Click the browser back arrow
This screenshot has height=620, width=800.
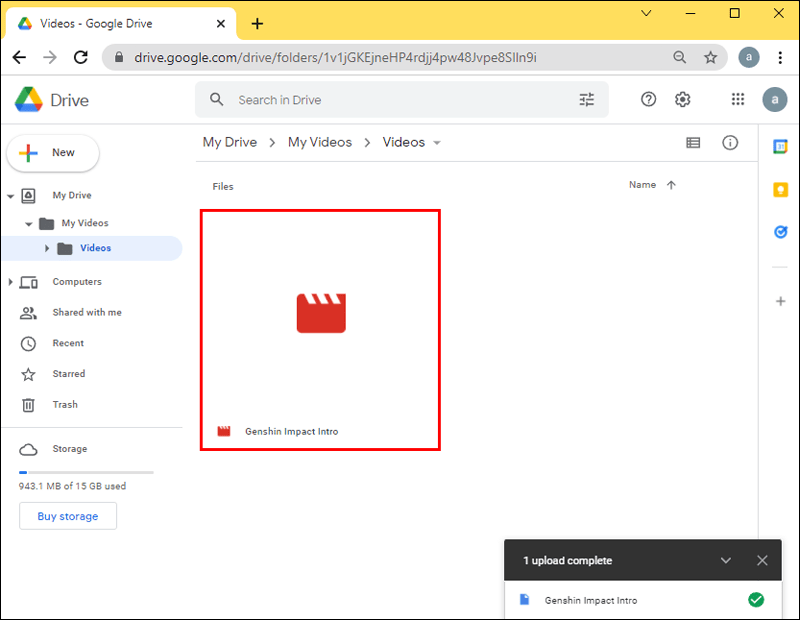(19, 57)
